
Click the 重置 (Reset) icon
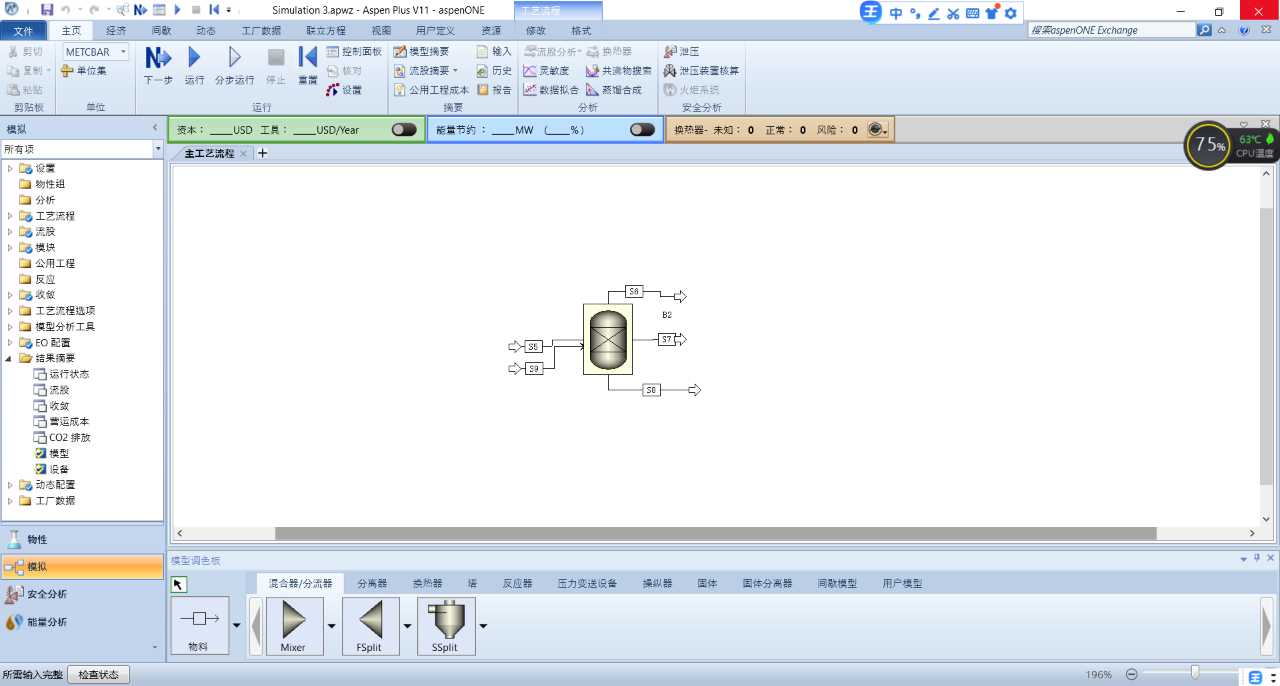(x=308, y=58)
